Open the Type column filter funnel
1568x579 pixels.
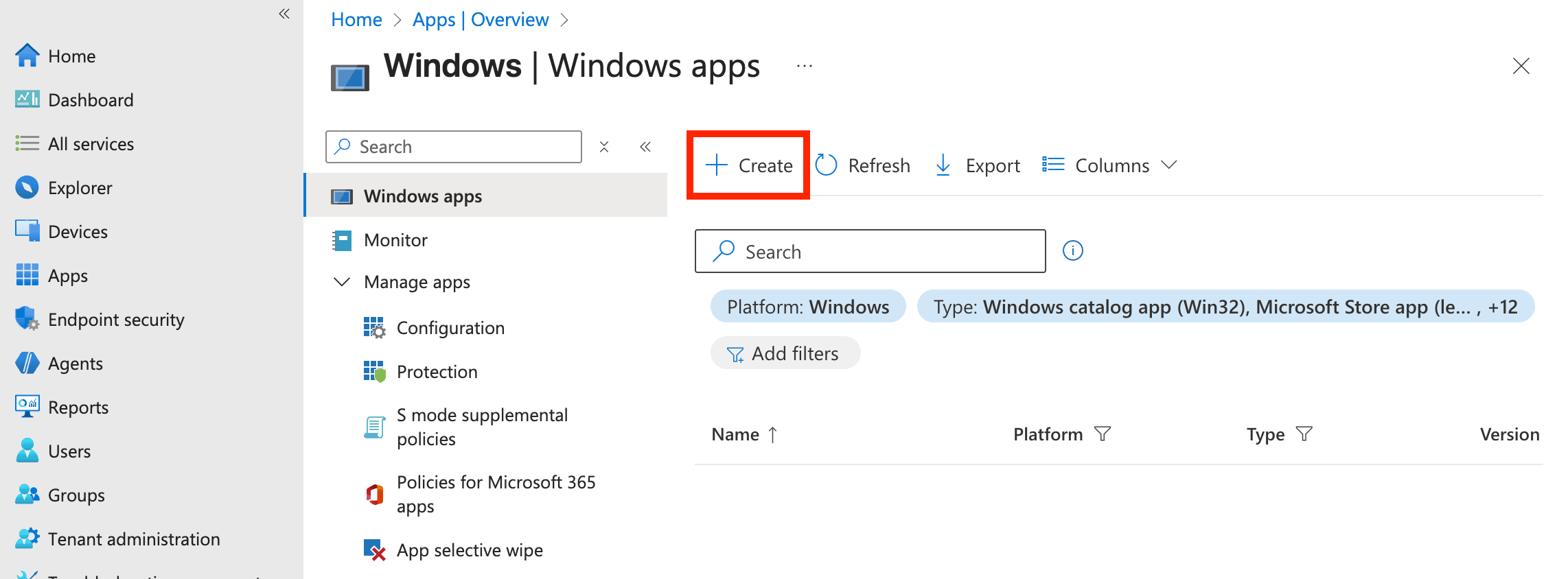tap(1304, 434)
